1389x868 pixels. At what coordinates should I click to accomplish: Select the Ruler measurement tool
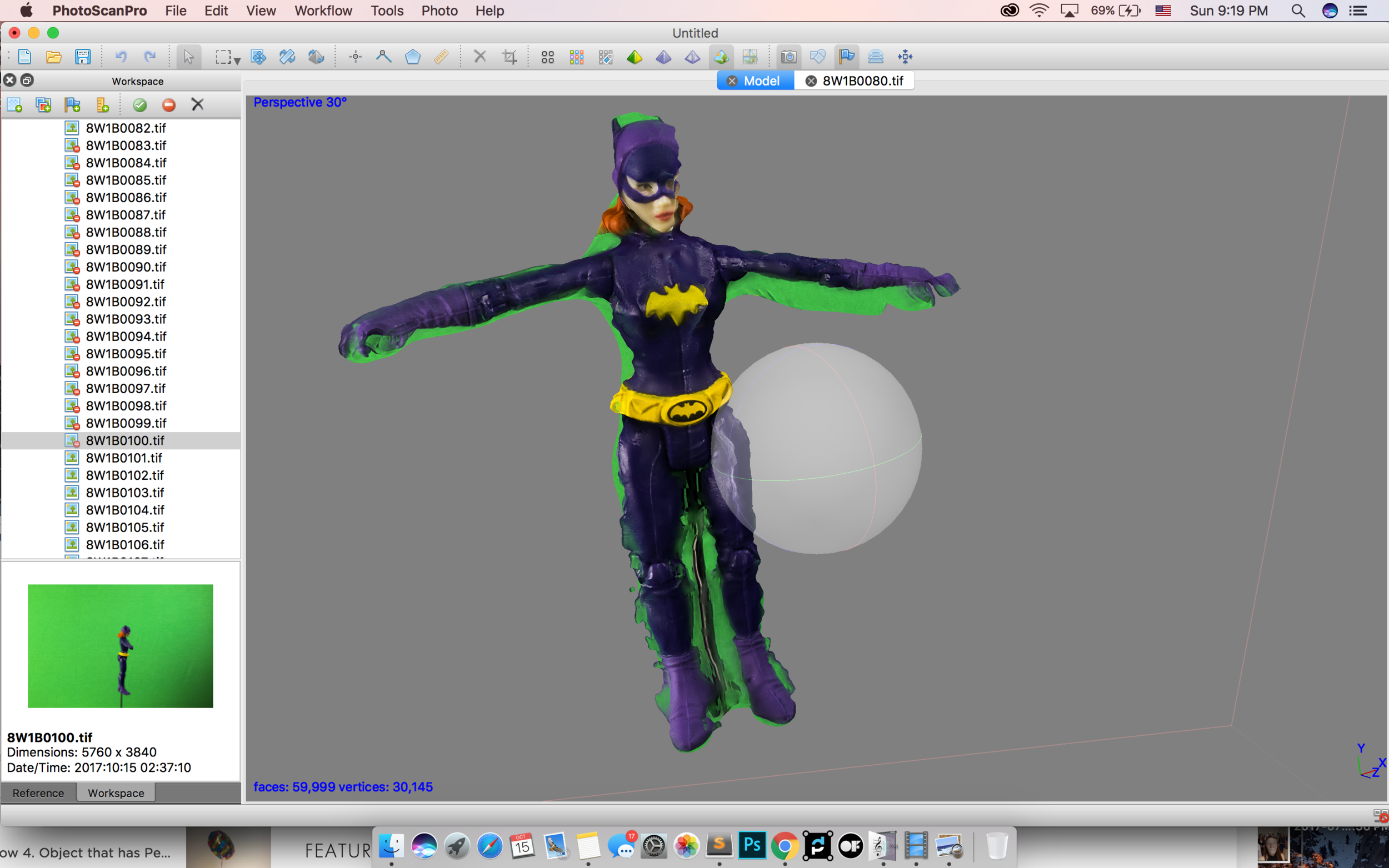point(441,56)
